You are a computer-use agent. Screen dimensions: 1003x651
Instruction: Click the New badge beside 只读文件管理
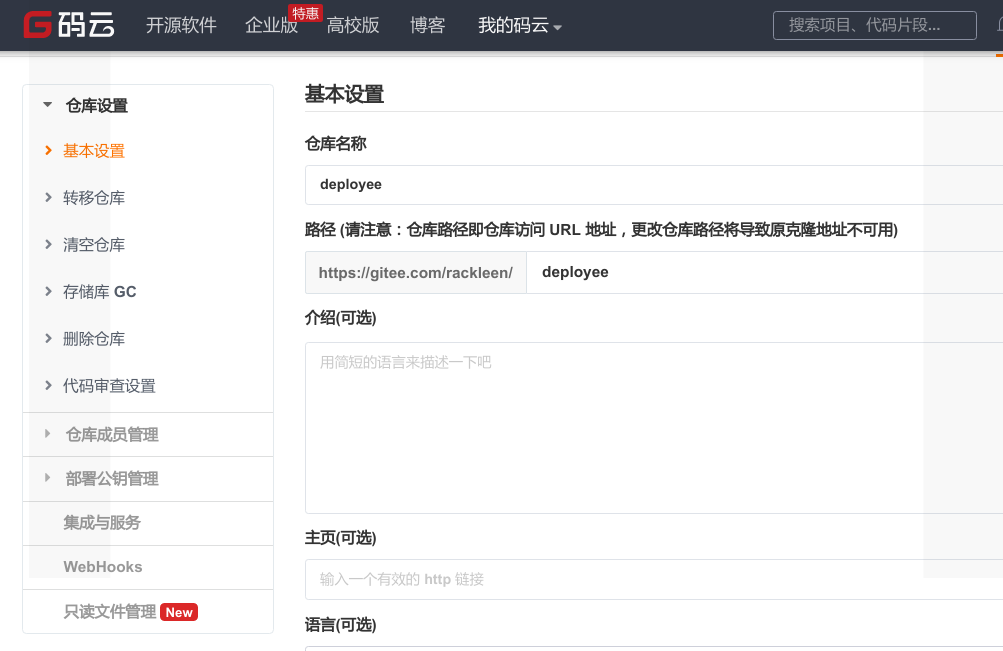[x=179, y=612]
